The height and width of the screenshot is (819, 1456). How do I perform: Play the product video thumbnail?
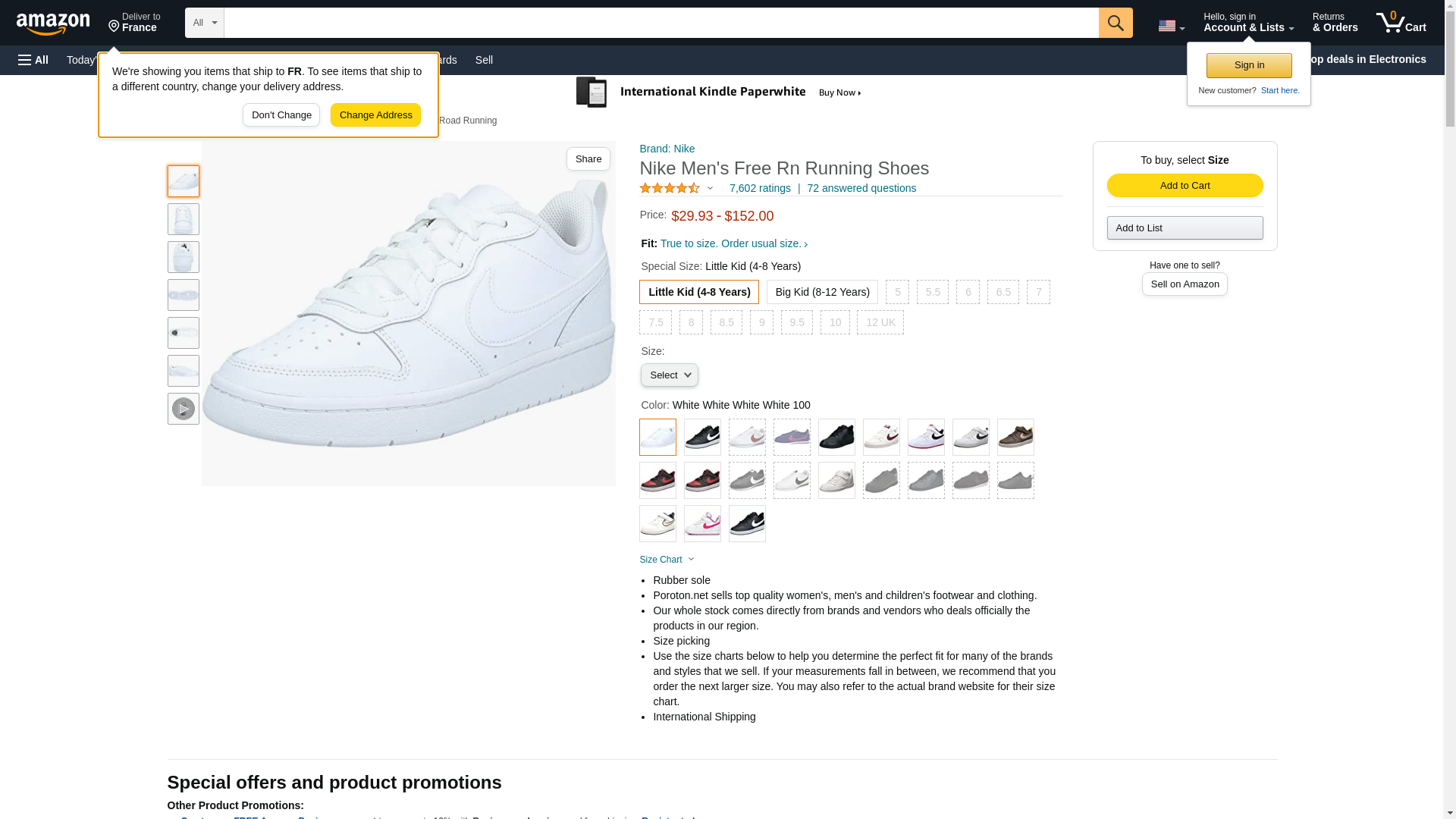tap(183, 409)
